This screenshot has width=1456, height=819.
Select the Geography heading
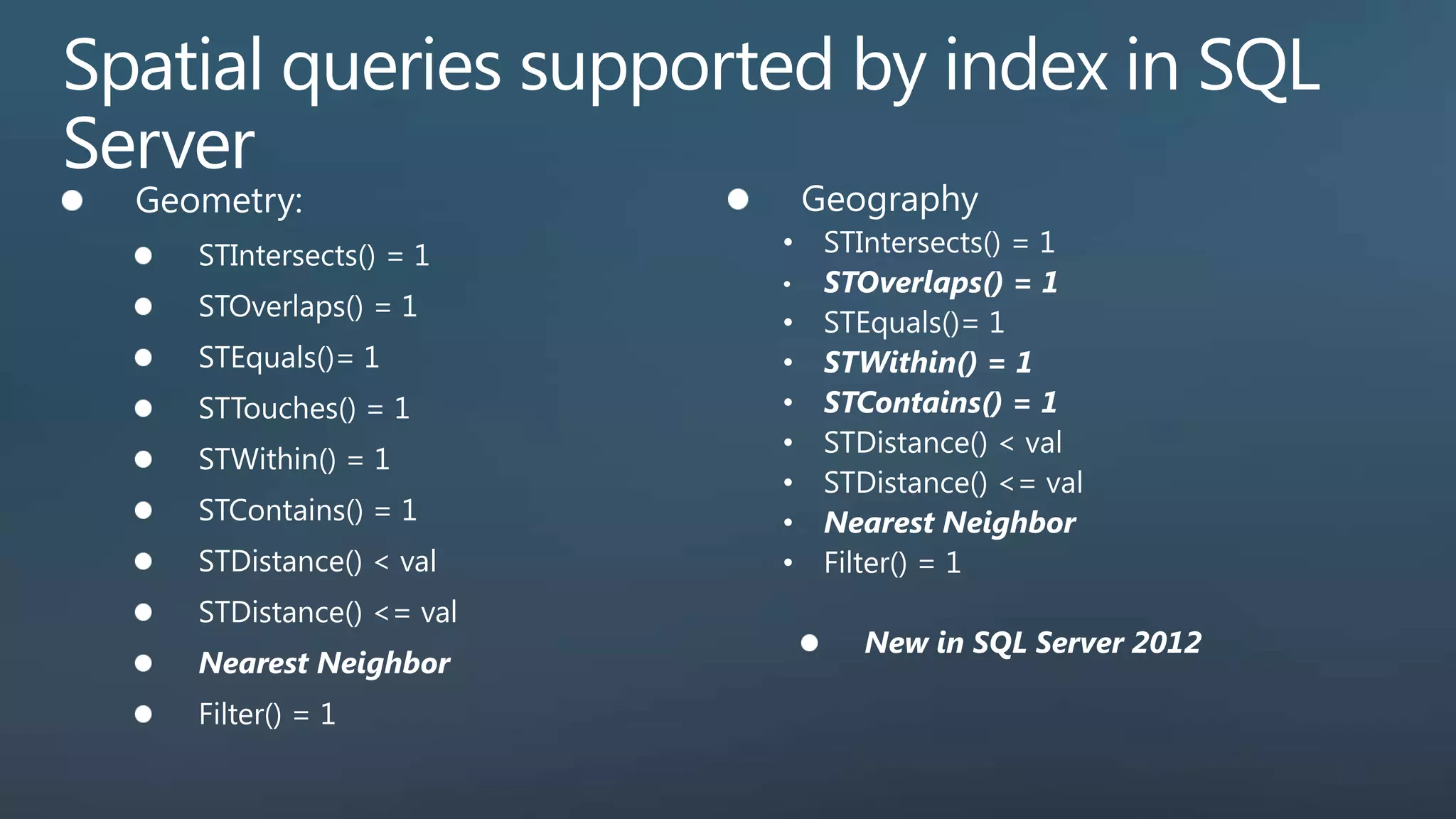pyautogui.click(x=889, y=200)
